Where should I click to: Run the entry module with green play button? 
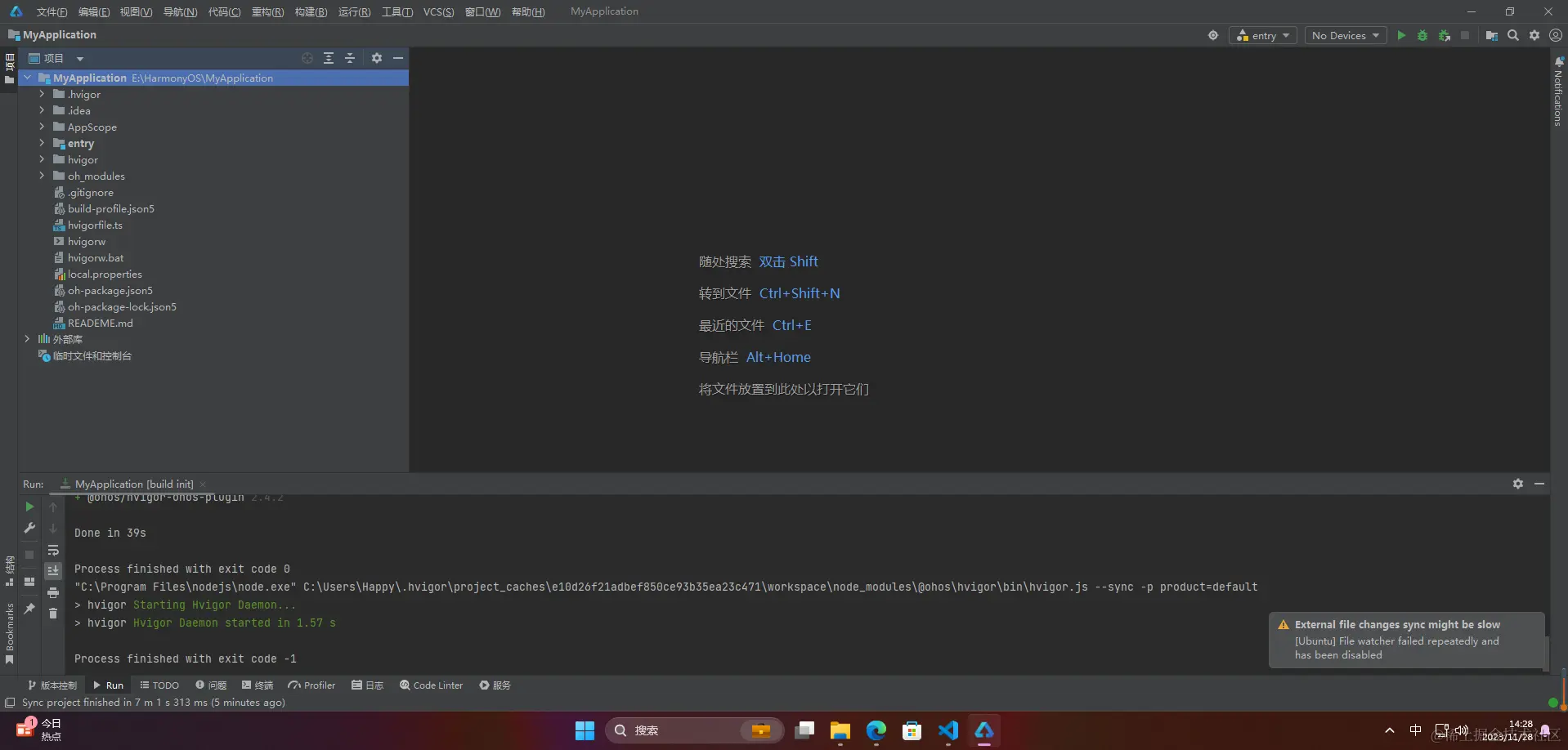coord(1401,35)
